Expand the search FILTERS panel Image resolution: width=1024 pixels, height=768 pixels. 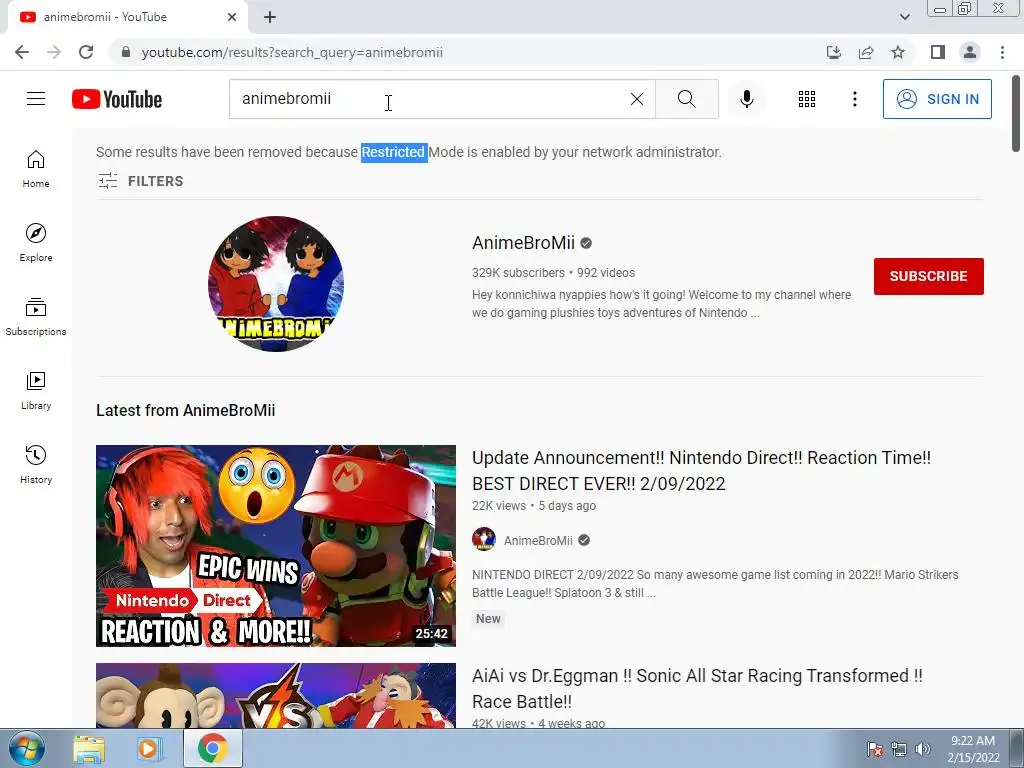pos(140,181)
